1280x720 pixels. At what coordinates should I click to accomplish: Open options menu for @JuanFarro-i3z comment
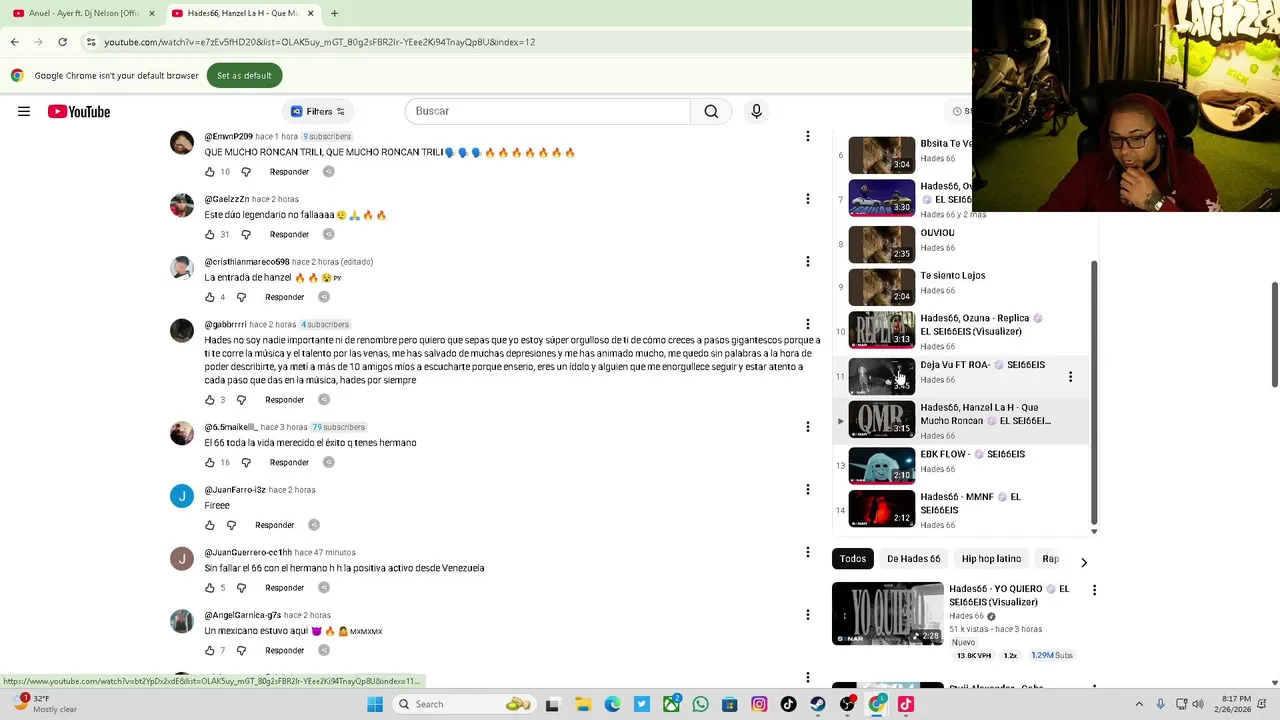[x=808, y=490]
